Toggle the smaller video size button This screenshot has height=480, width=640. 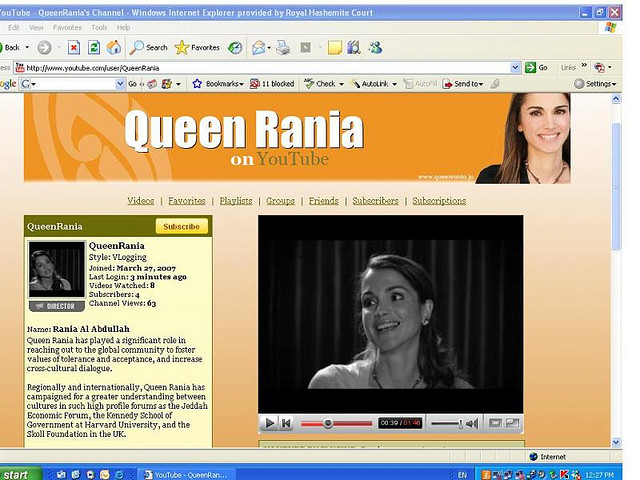click(x=495, y=424)
